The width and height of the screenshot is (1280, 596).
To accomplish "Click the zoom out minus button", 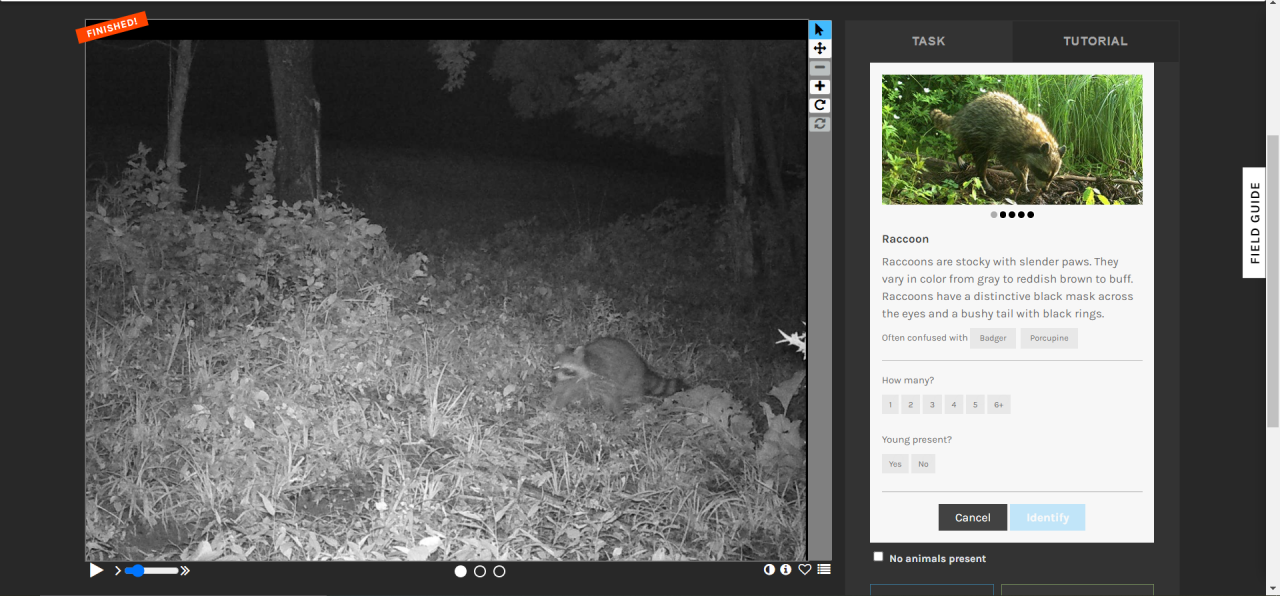I will [x=820, y=68].
